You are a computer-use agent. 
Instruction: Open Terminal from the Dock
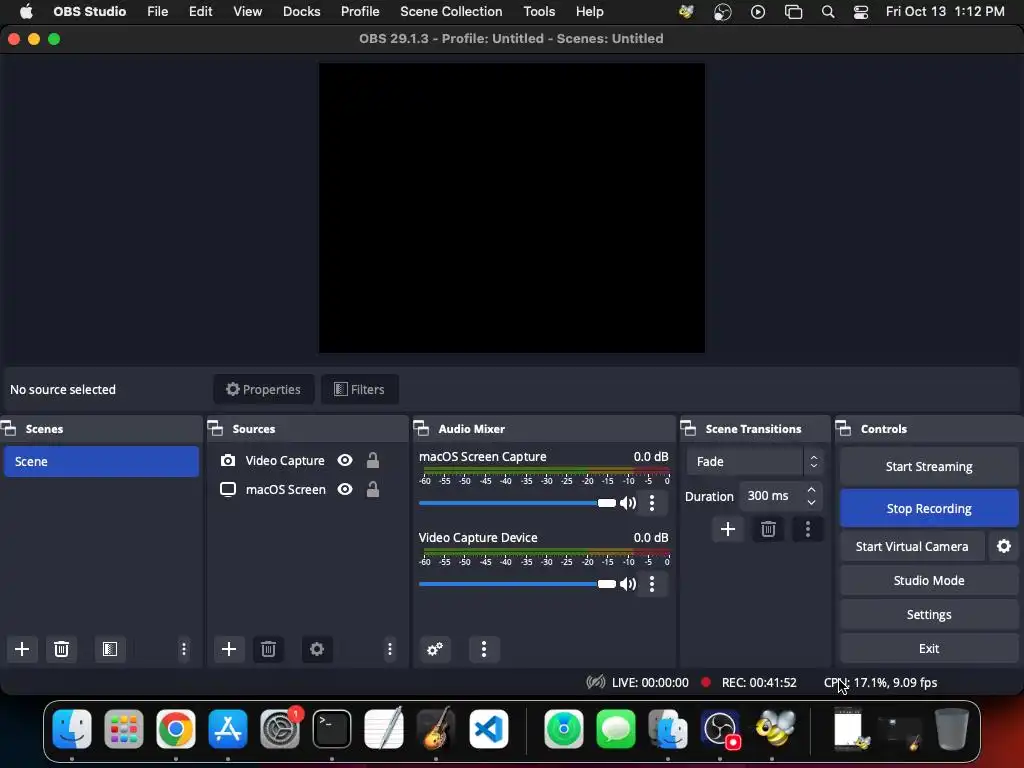coord(332,728)
